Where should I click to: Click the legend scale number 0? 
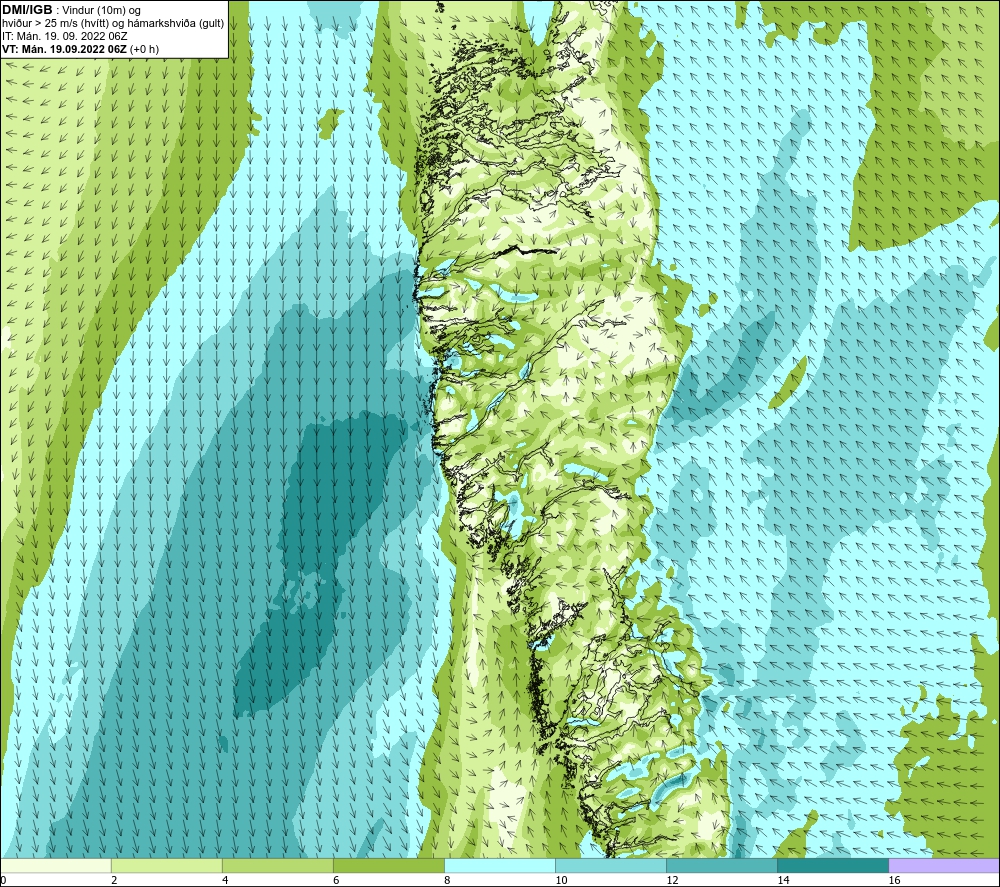pos(4,881)
